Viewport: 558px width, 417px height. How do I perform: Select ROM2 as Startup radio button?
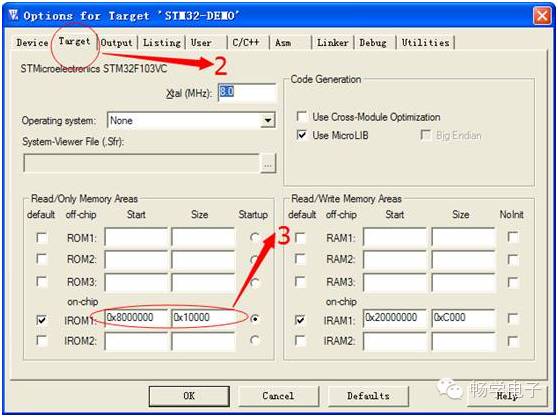click(254, 260)
